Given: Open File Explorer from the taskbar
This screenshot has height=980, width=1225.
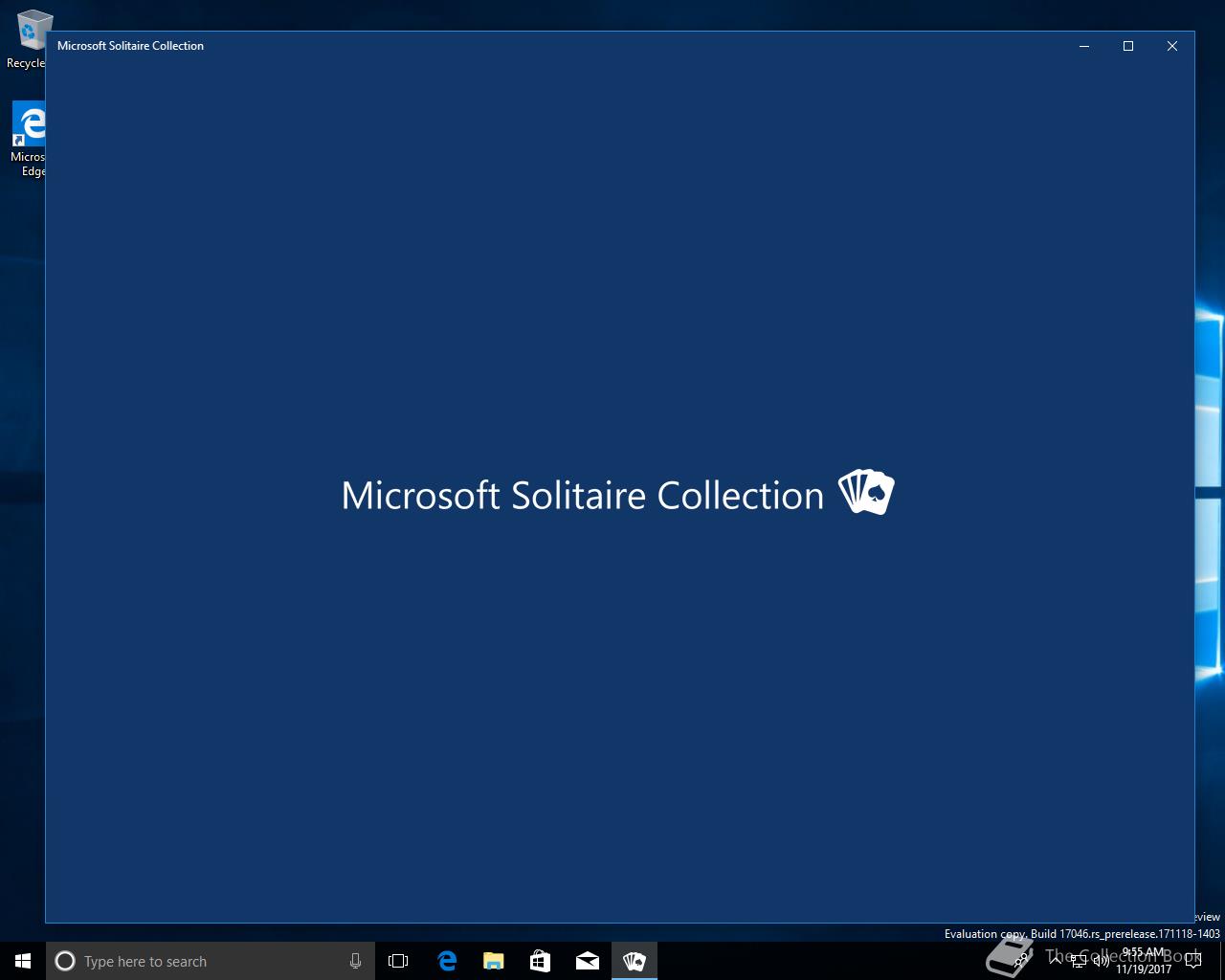Looking at the screenshot, I should pos(494,961).
